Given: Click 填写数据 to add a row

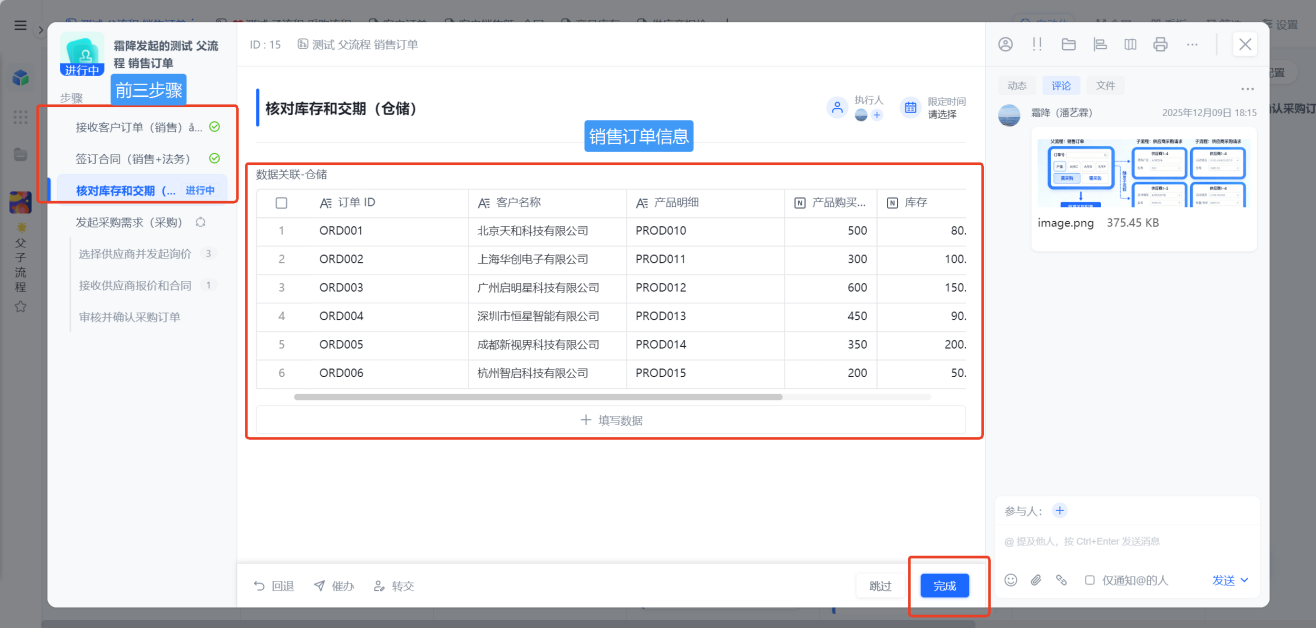Looking at the screenshot, I should [x=611, y=420].
